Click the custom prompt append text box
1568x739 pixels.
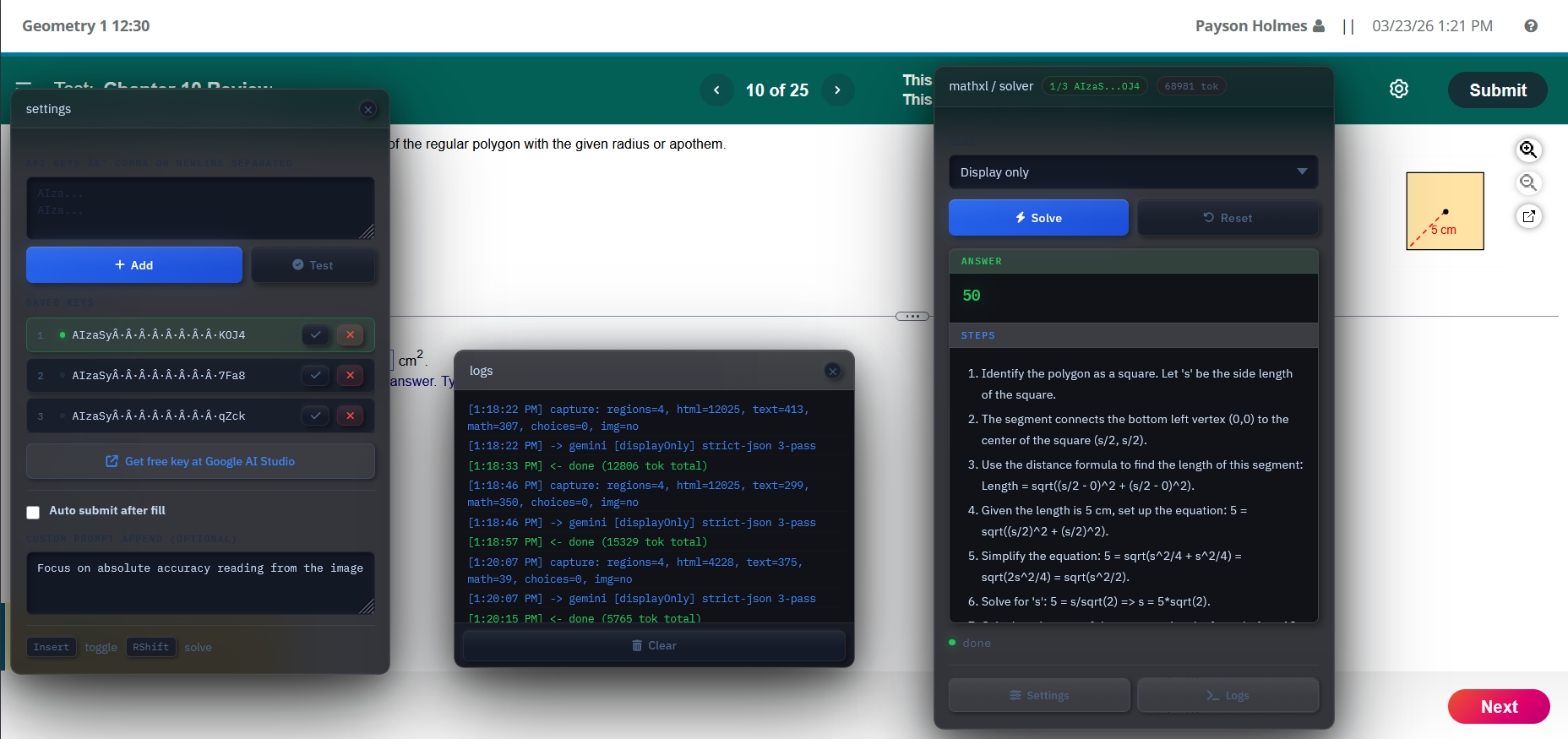click(x=200, y=583)
